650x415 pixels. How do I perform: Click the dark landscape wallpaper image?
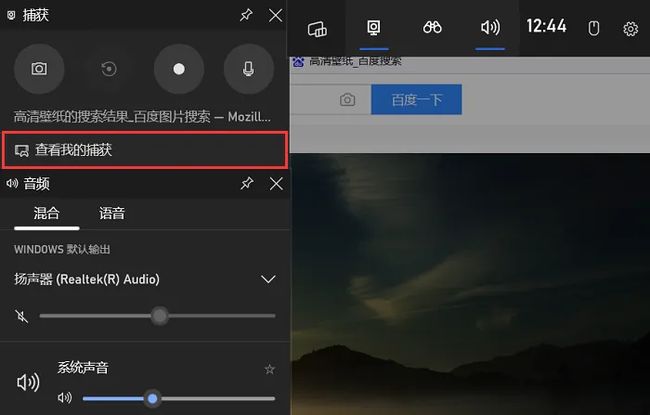coord(470,284)
